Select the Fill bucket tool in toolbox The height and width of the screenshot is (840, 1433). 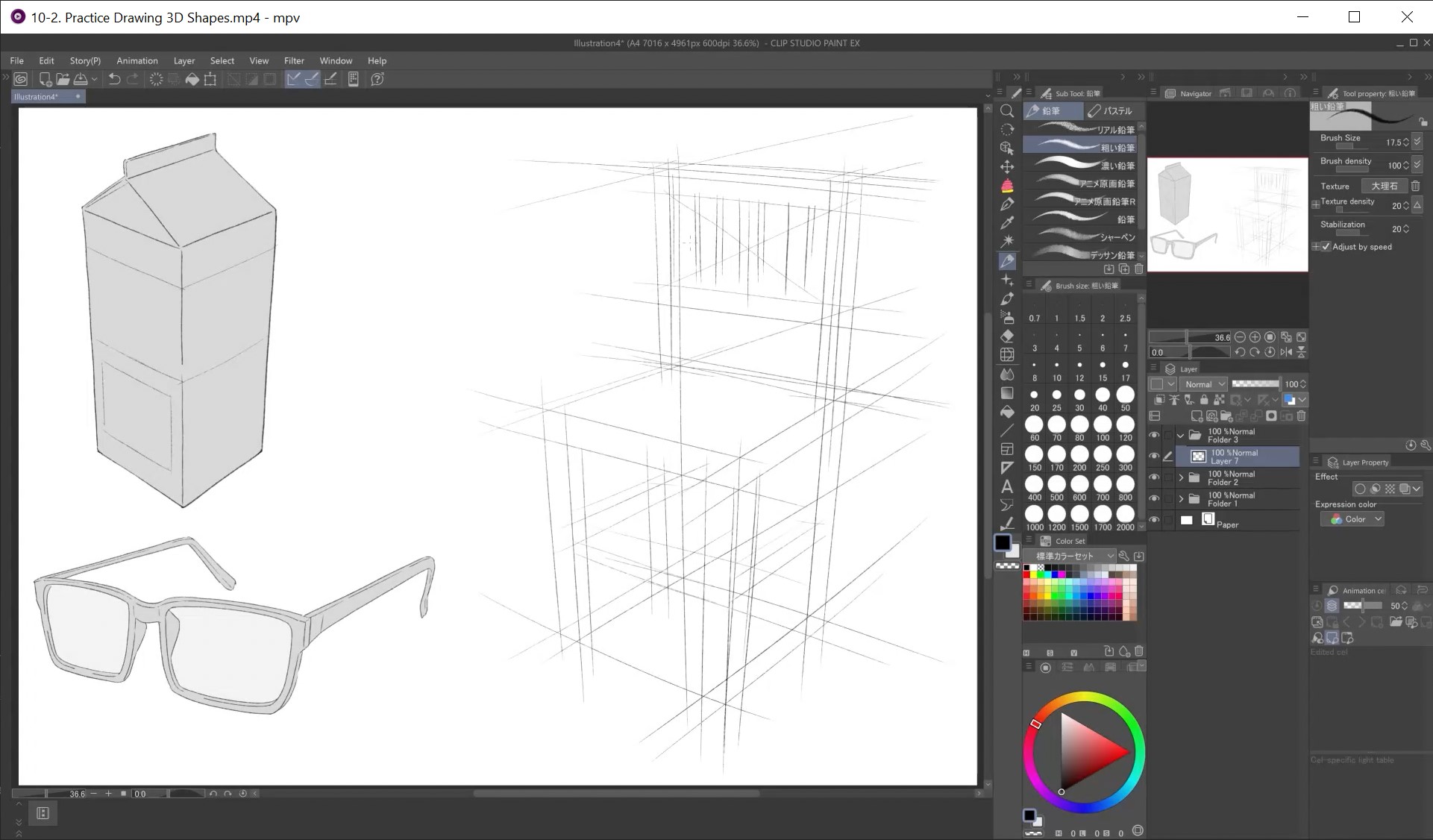point(1007,412)
